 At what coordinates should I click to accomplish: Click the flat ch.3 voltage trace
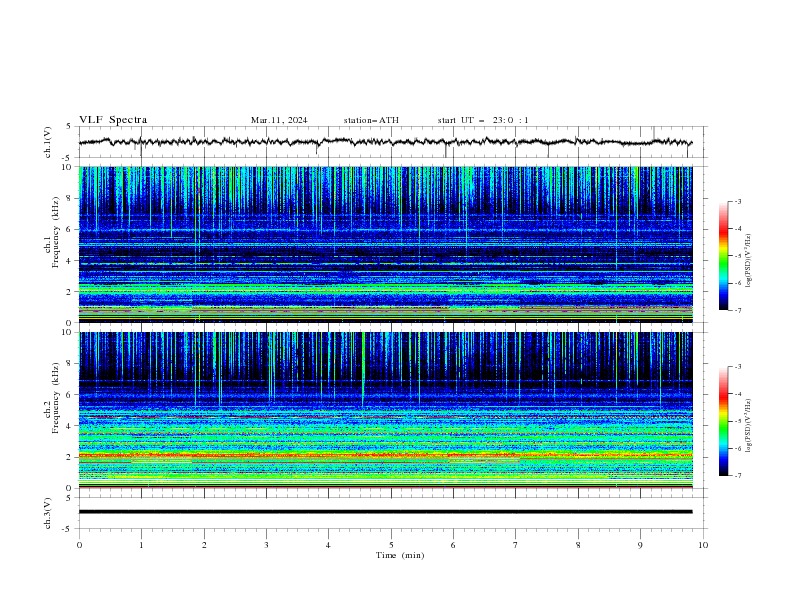click(385, 512)
